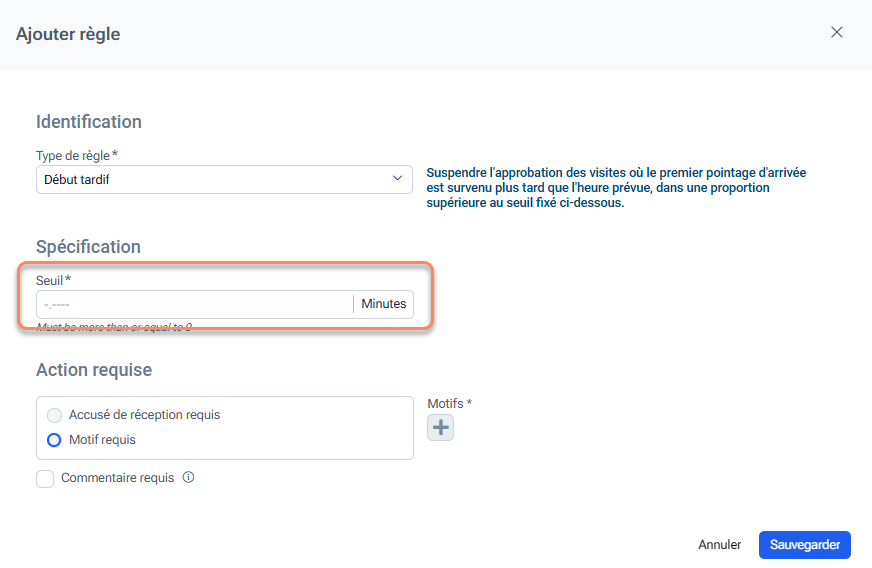The image size is (872, 568).
Task: Save the rule with Sauvegarder
Action: 804,545
